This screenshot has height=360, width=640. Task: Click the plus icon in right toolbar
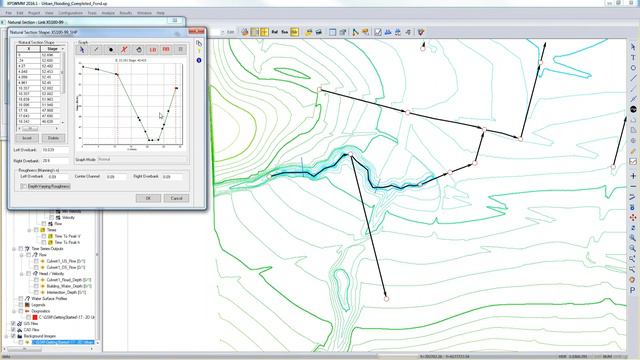tap(633, 176)
